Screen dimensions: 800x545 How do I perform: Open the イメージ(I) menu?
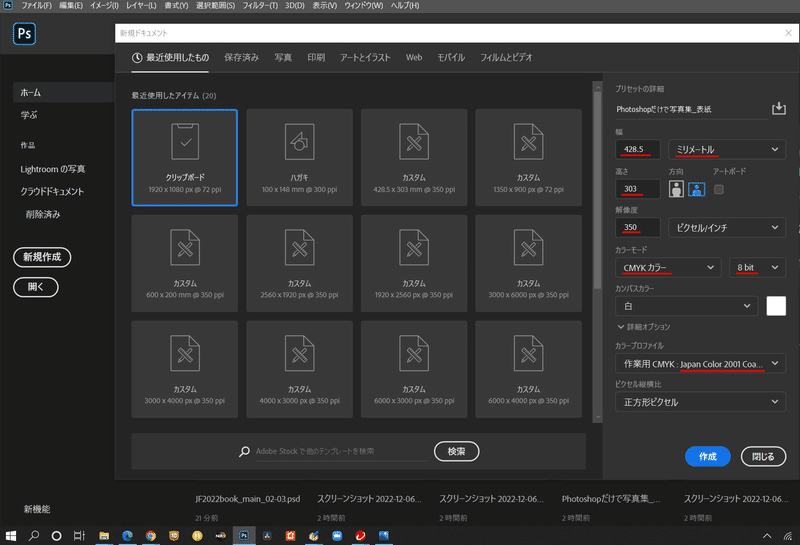pos(104,6)
